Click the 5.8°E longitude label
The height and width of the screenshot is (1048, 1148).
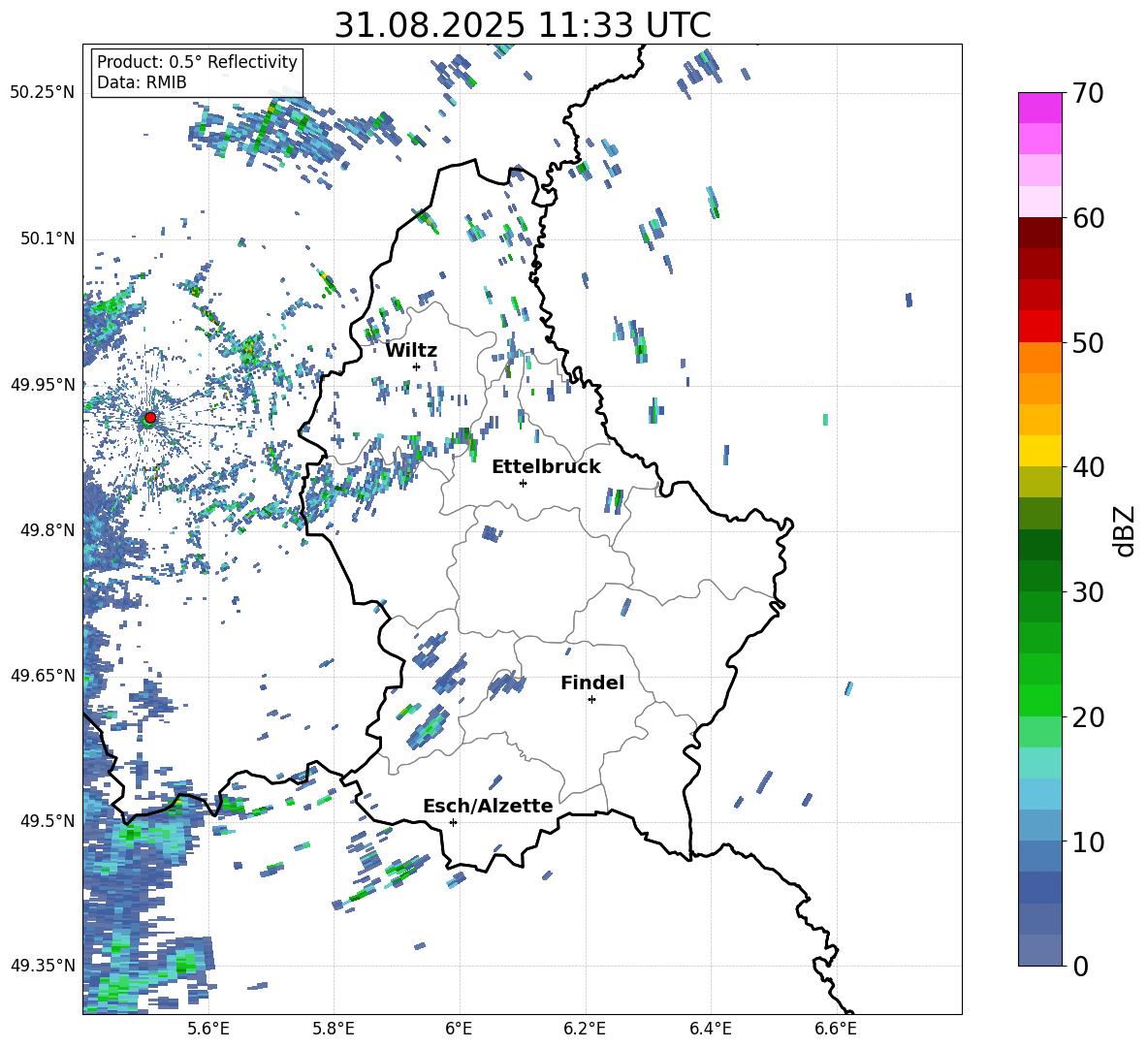(x=334, y=1029)
